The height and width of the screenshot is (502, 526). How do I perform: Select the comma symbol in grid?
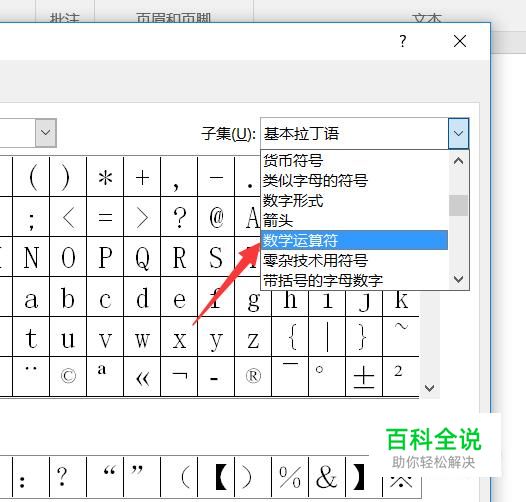point(179,177)
